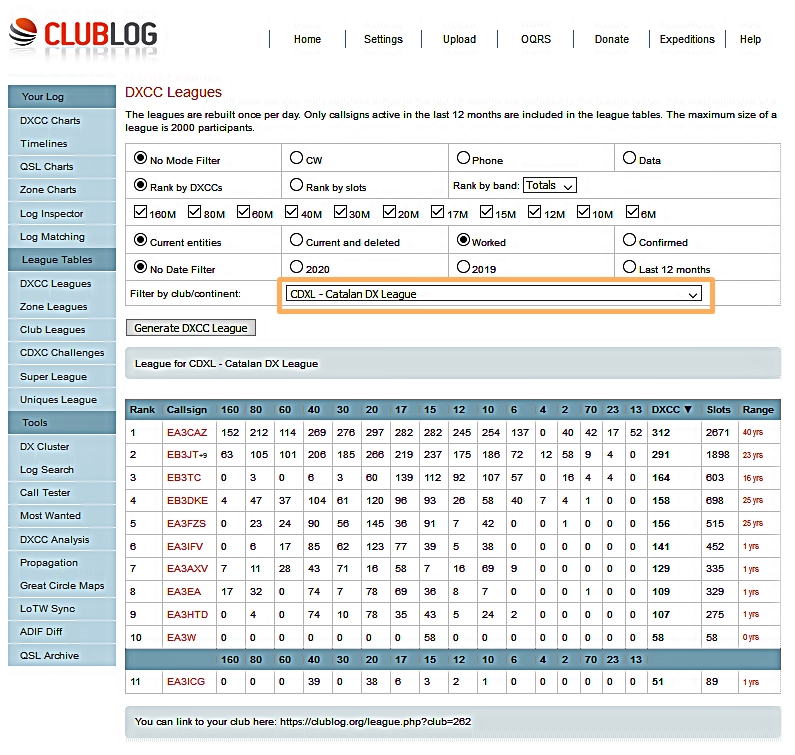Open Great Circle Maps tool
795x755 pixels.
click(62, 586)
